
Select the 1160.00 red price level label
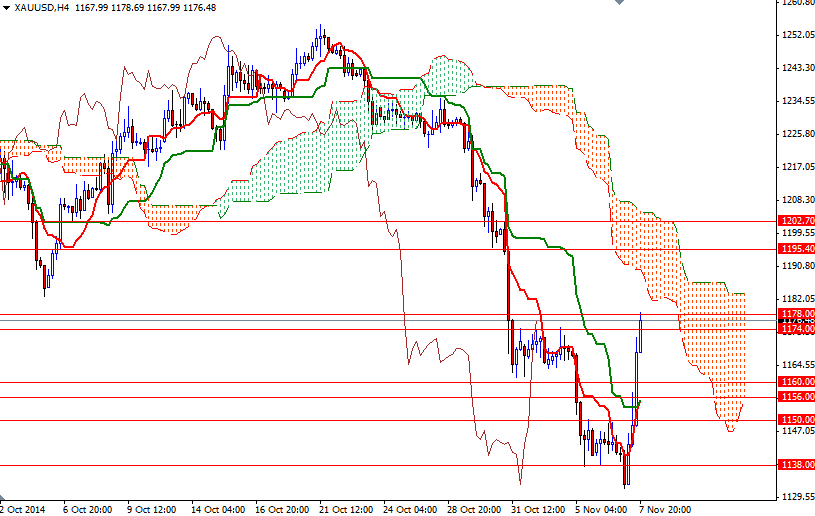click(796, 381)
